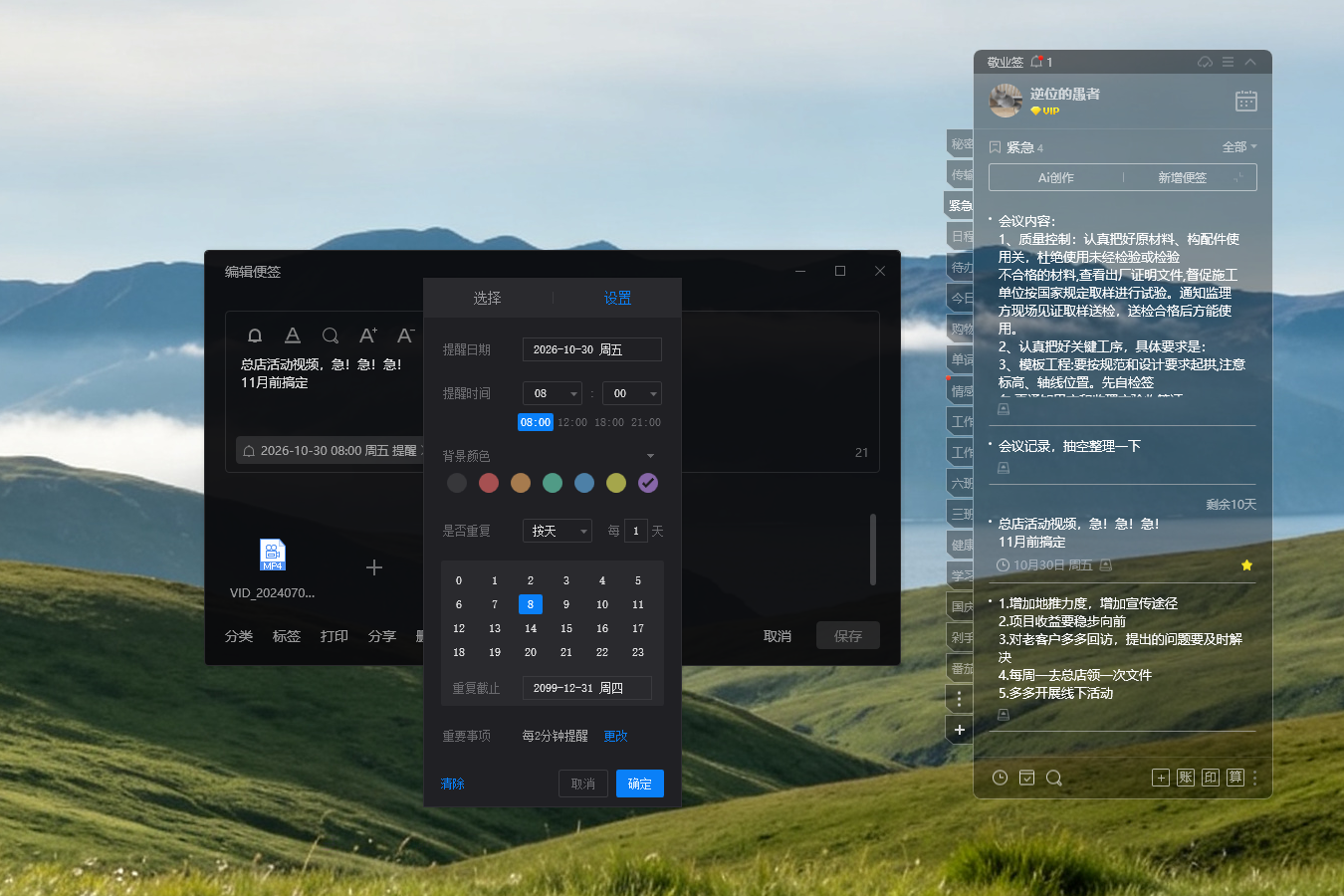Select the 21:00 quick time preset
Screen dimensions: 1344x896
pos(646,422)
